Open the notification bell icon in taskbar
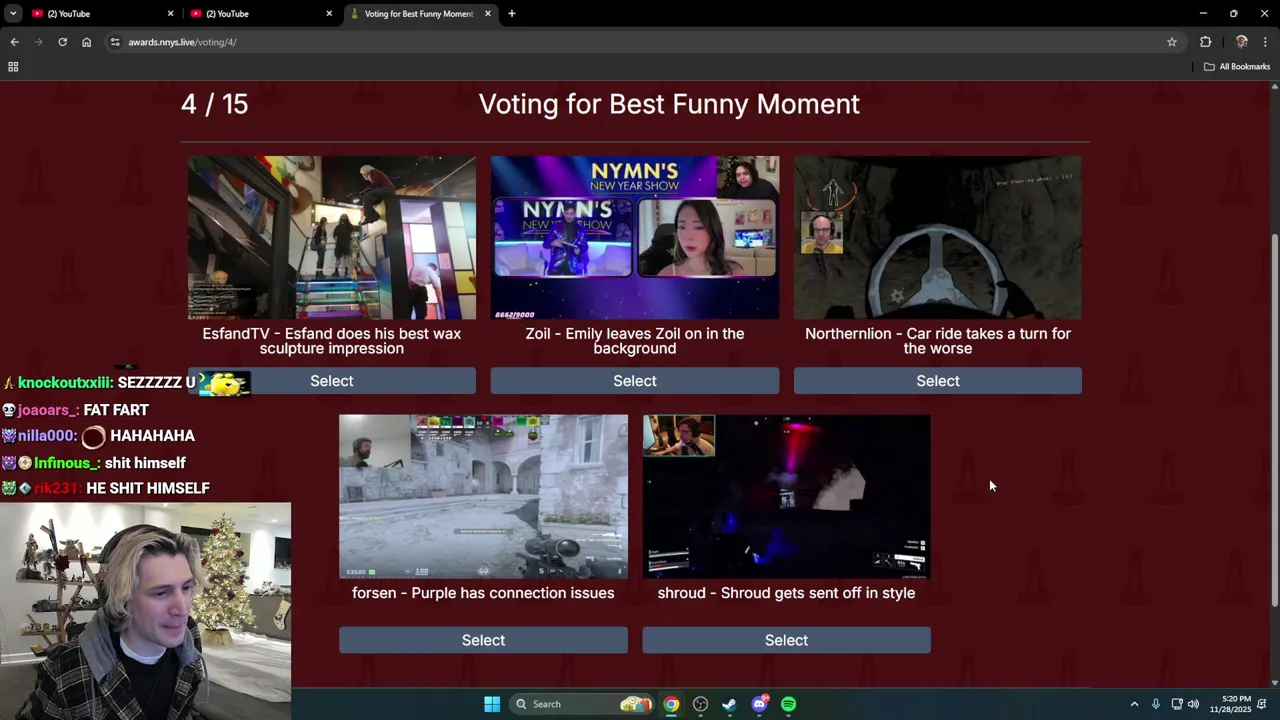This screenshot has width=1280, height=720. tap(1263, 704)
